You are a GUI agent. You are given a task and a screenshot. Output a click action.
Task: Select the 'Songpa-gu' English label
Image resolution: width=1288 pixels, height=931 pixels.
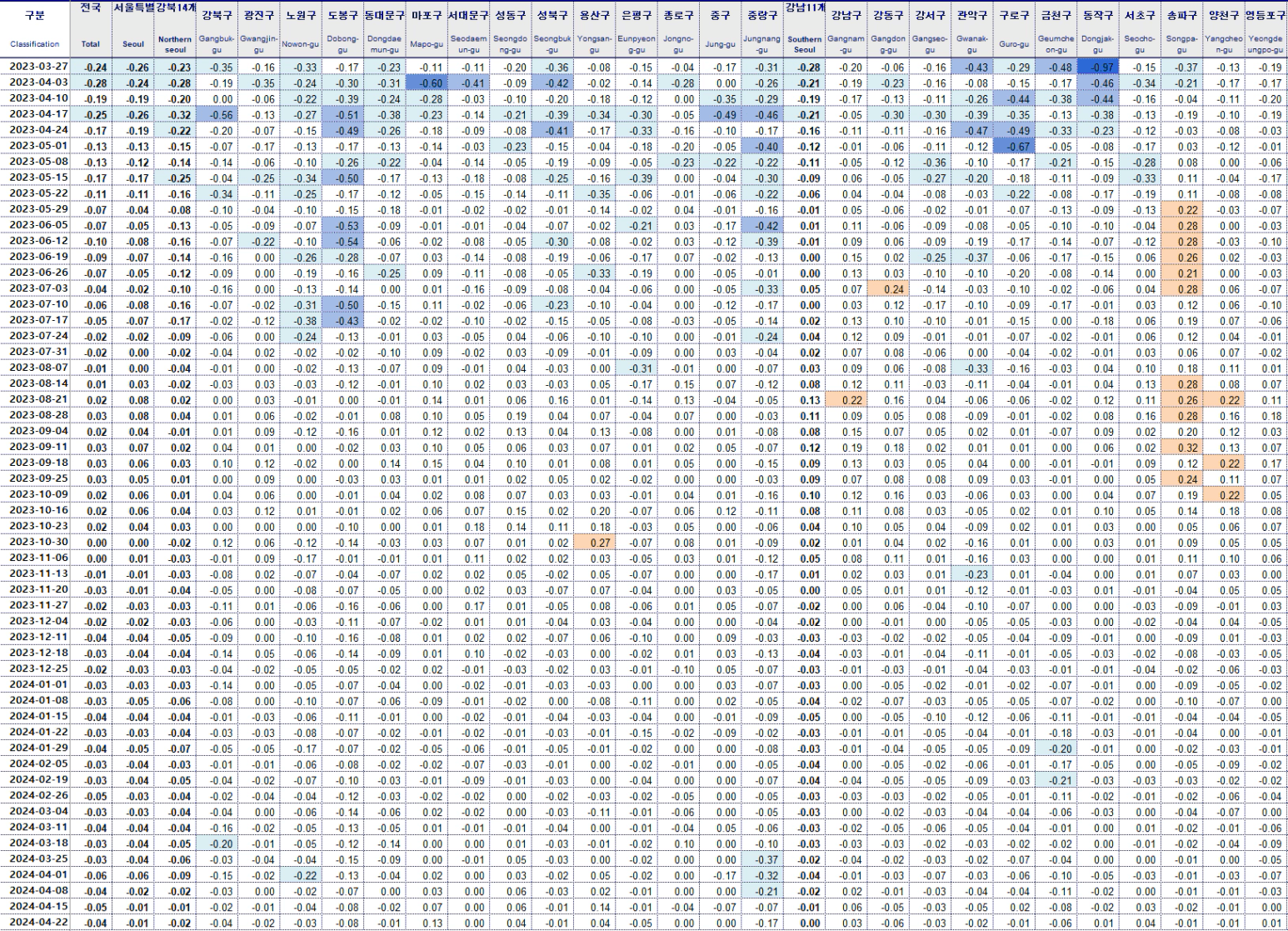point(1181,44)
